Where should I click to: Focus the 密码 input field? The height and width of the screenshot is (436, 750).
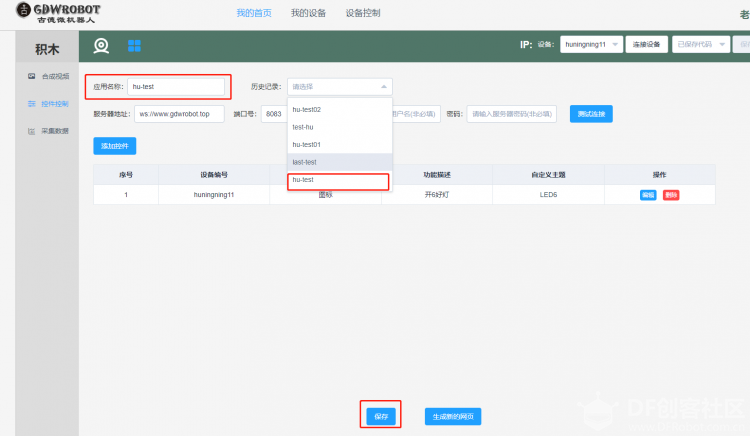[512, 114]
